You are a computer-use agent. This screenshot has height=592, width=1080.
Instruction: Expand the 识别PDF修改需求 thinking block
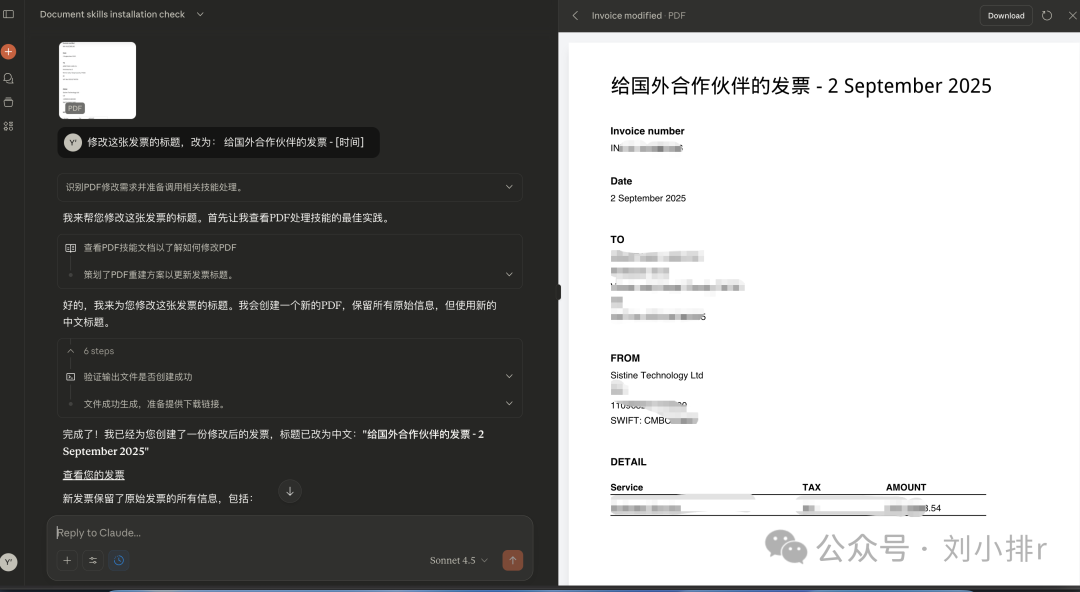509,187
